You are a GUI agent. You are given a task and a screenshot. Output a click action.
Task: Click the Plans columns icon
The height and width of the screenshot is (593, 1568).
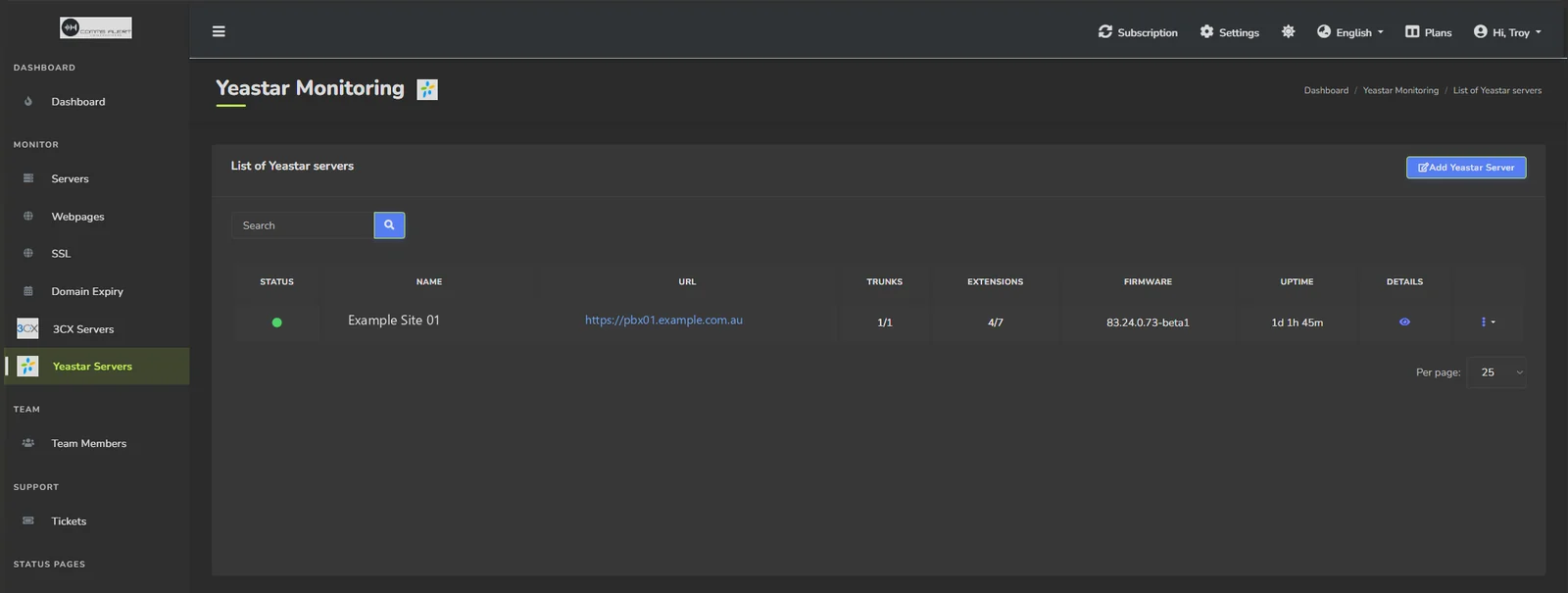pyautogui.click(x=1412, y=31)
